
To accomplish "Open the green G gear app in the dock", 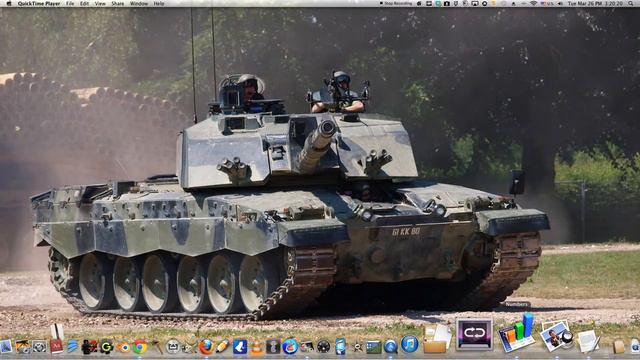I will 106,347.
